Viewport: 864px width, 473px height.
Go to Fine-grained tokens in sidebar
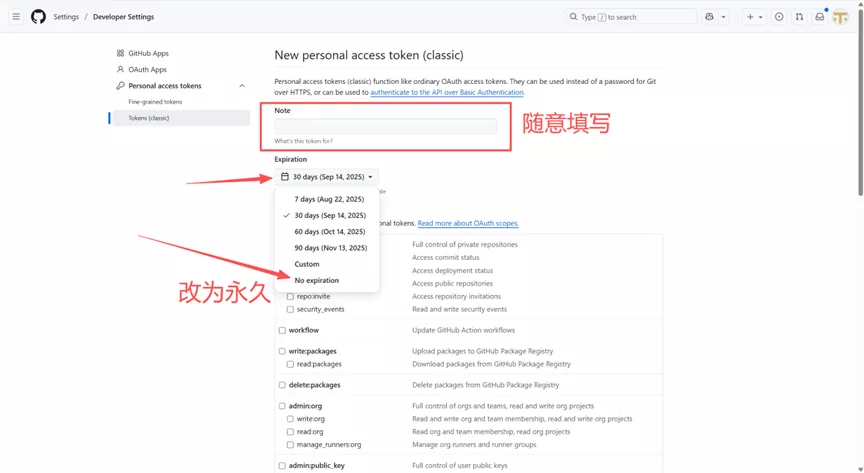coord(155,102)
